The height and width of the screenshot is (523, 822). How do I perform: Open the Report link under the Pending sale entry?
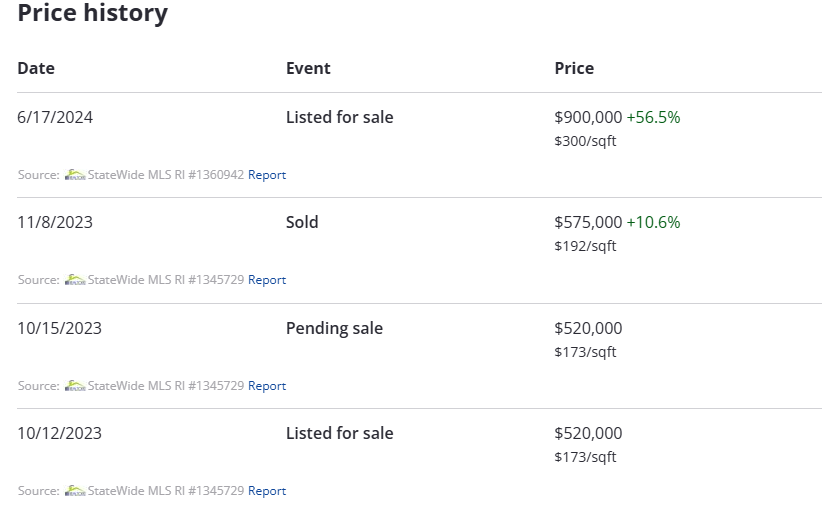click(x=267, y=385)
